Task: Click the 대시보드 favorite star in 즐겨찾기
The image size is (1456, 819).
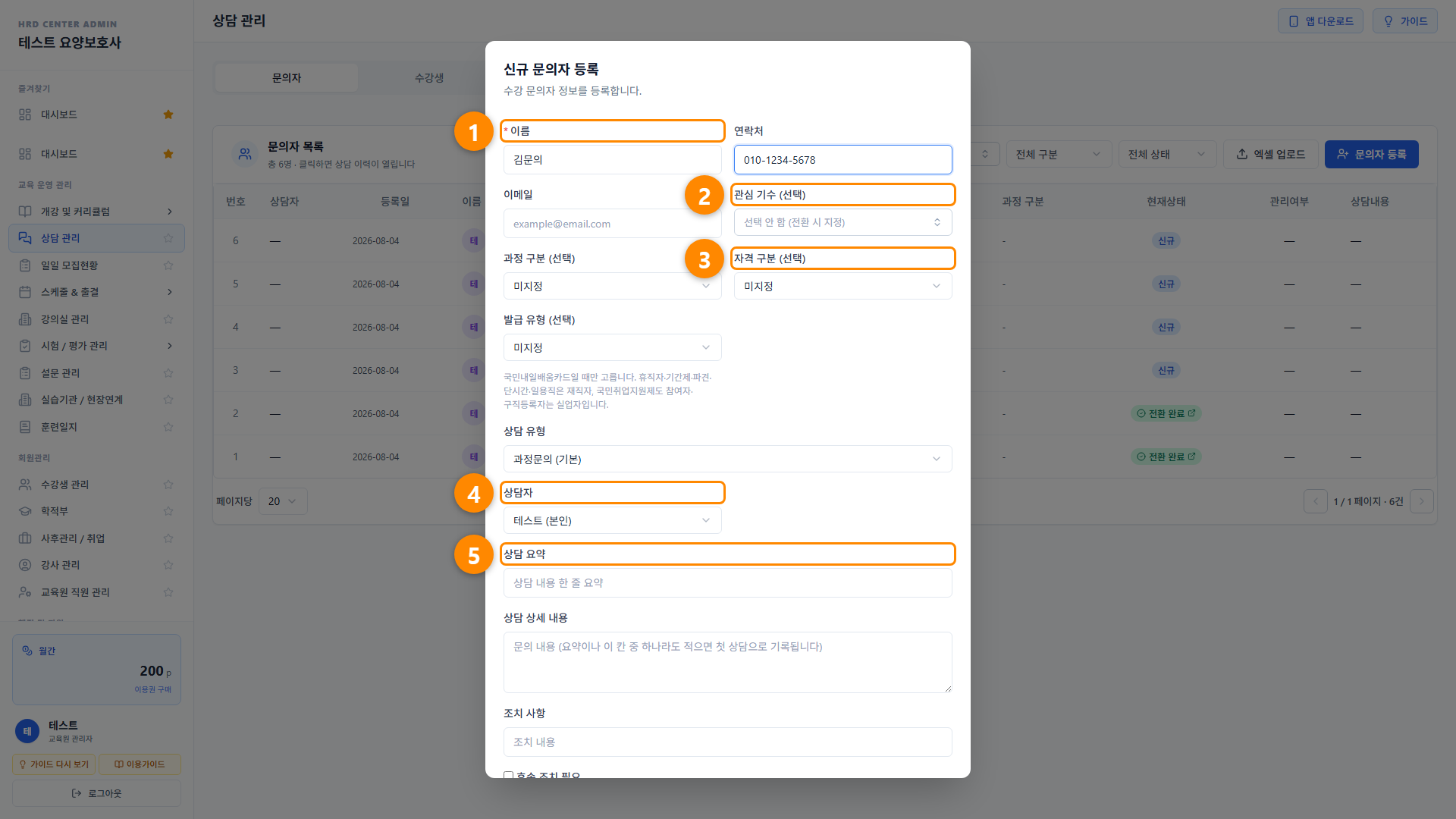Action: coord(168,115)
